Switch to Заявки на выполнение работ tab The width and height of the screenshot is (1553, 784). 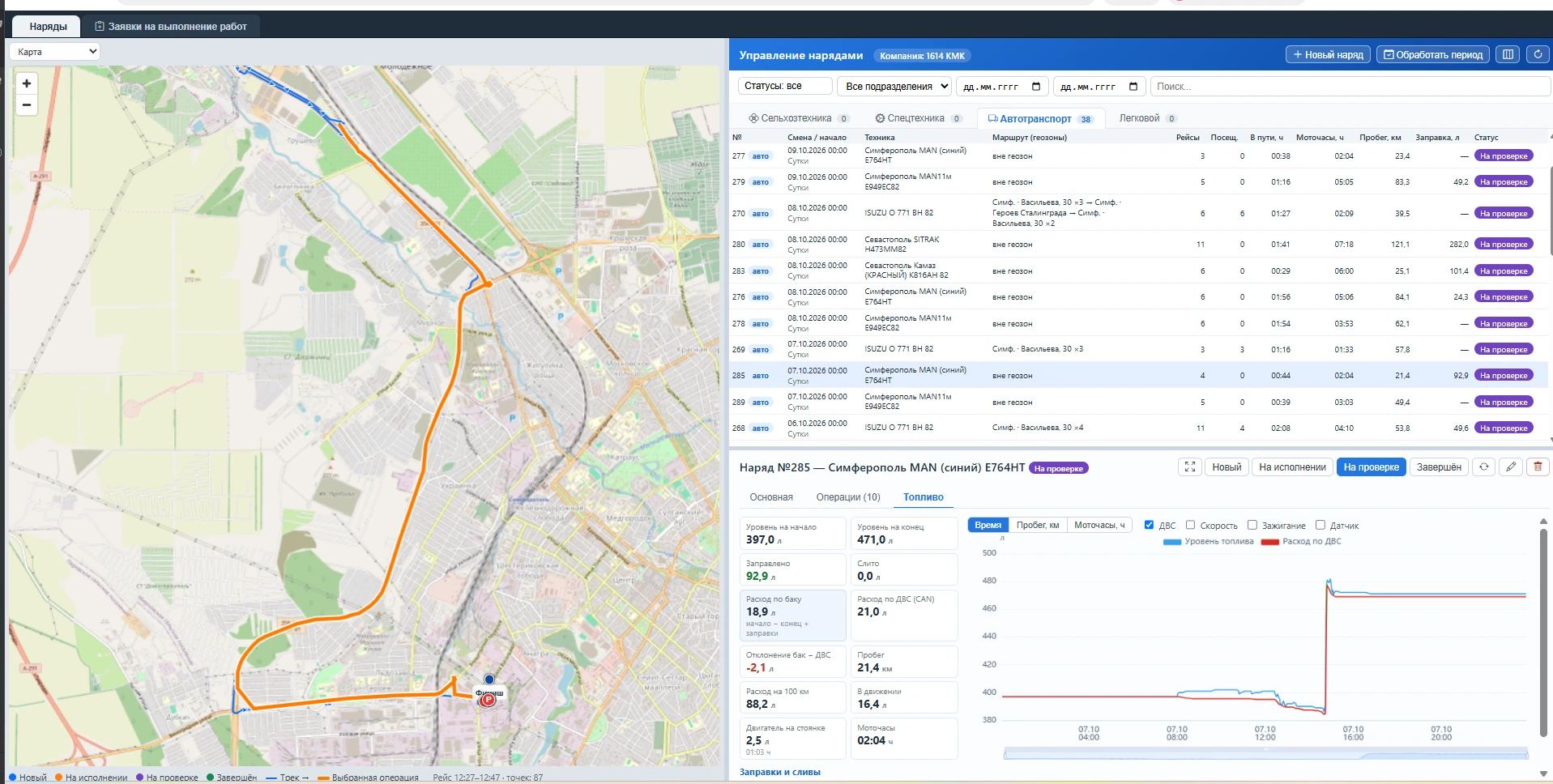170,27
